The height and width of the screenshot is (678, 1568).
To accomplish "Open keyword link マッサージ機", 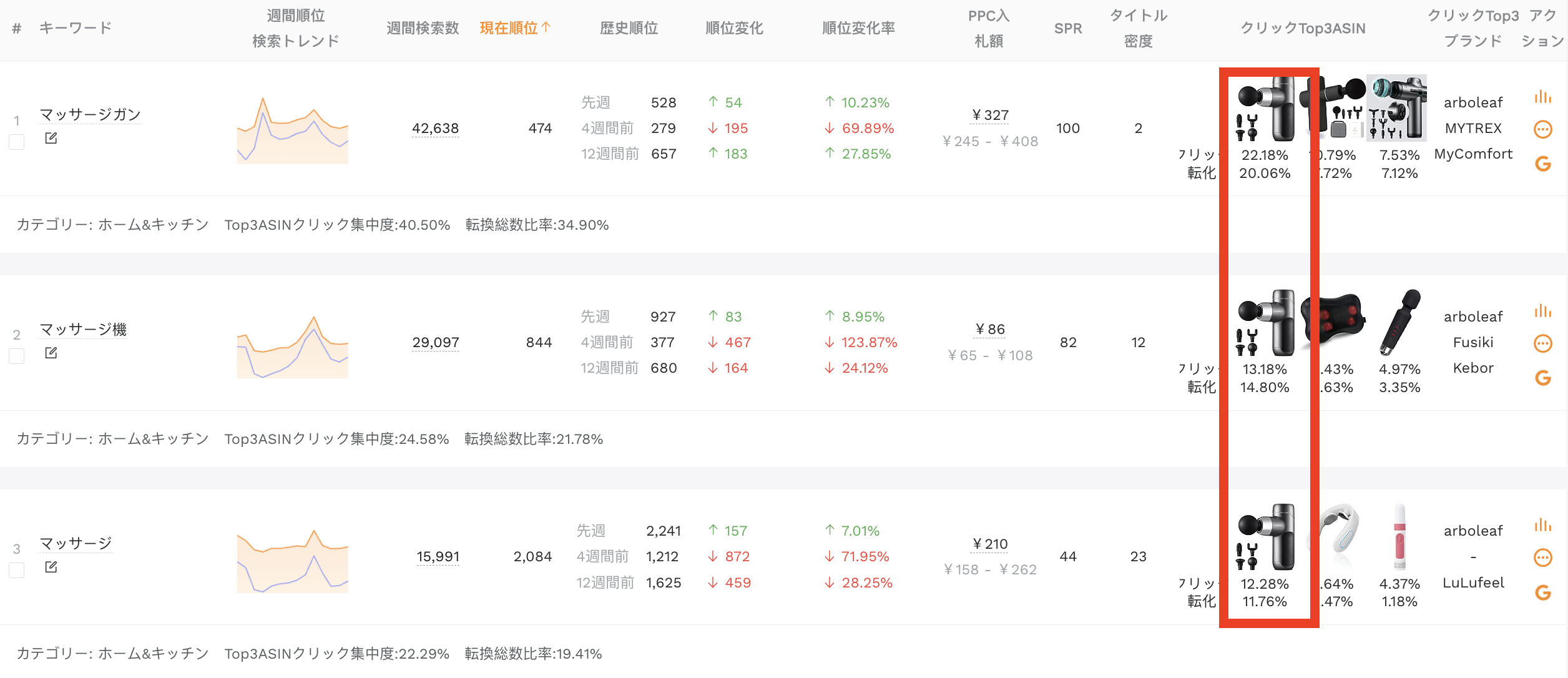I will [x=83, y=329].
